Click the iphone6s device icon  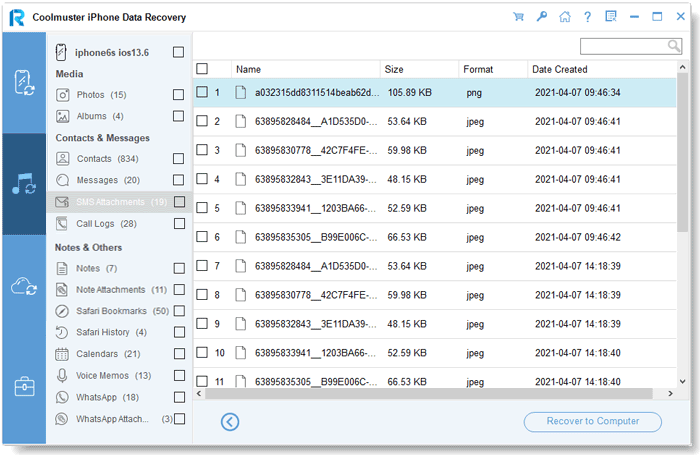61,52
